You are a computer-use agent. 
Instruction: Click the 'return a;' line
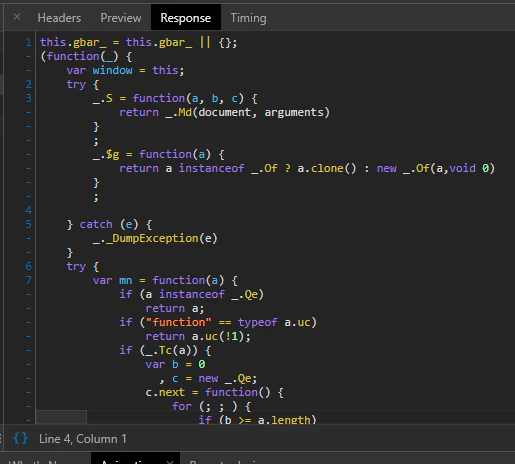[x=175, y=308]
